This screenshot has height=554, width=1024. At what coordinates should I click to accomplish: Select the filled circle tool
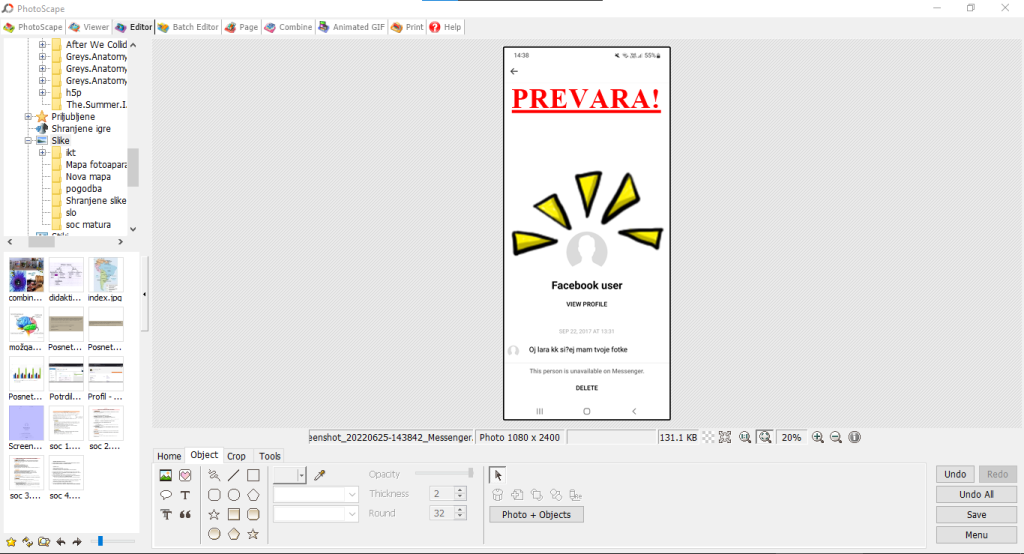click(x=214, y=534)
